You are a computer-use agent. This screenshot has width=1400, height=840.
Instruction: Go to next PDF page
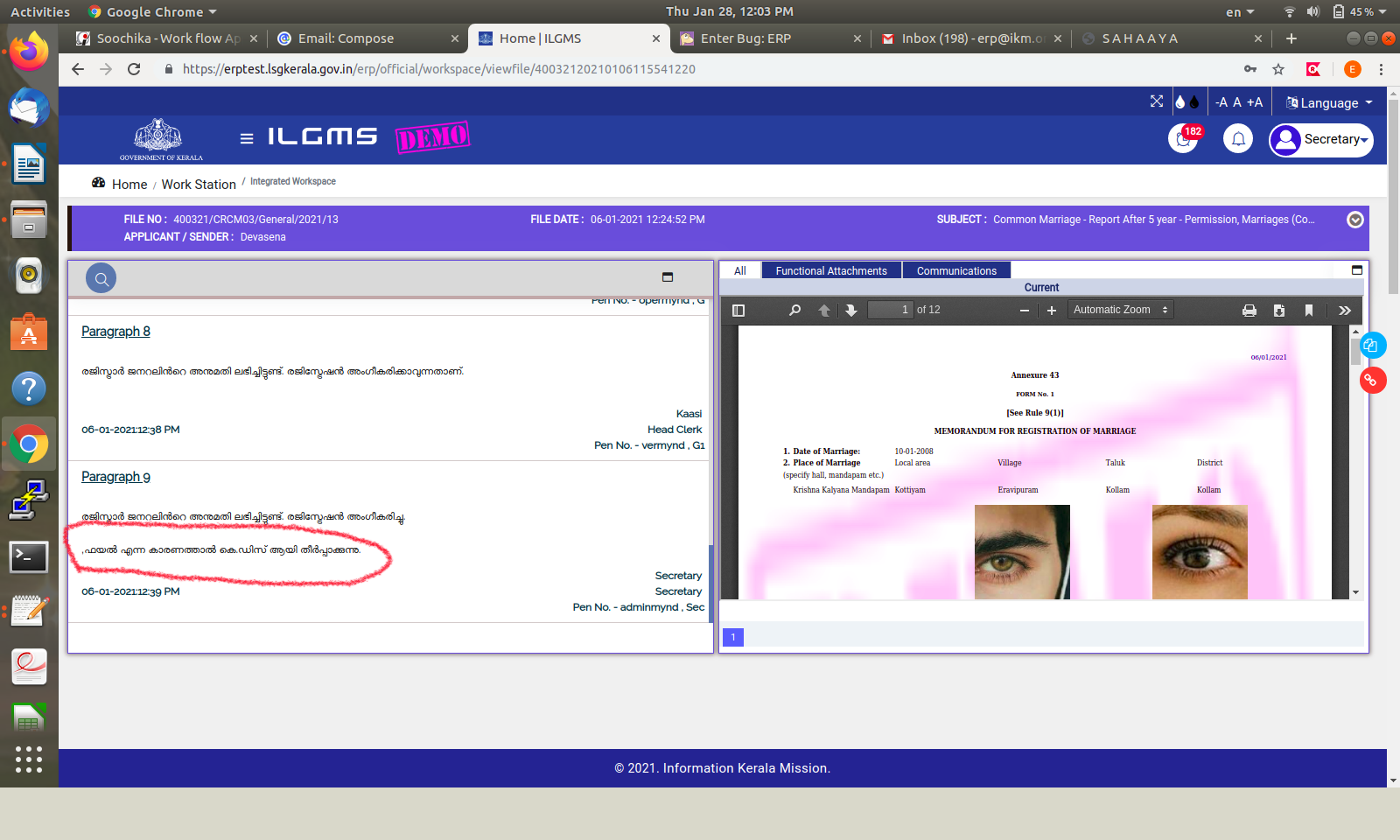[x=851, y=311]
